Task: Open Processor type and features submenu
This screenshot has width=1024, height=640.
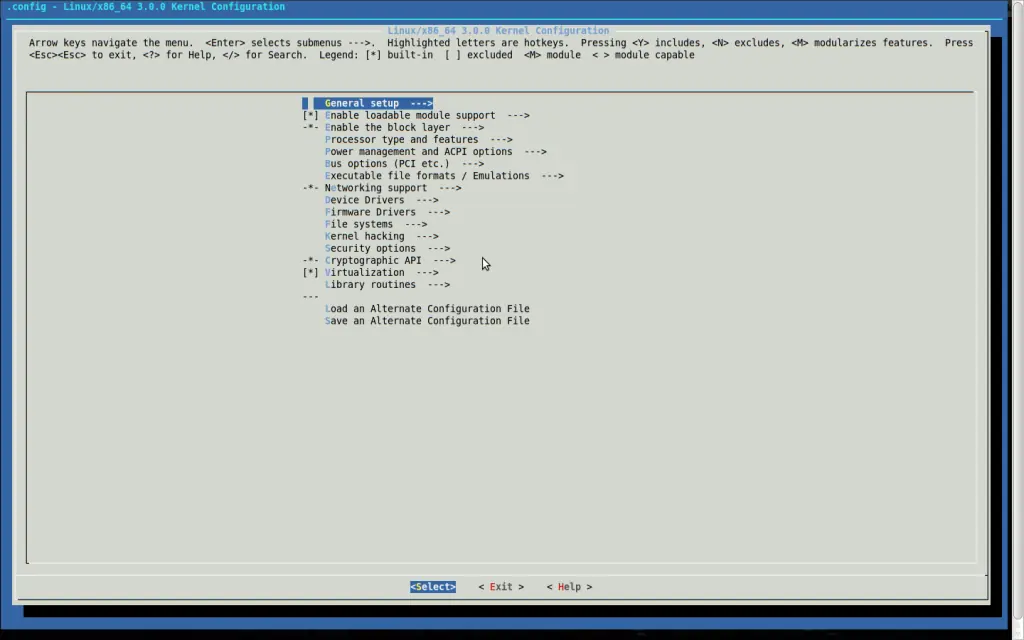Action: (x=418, y=140)
